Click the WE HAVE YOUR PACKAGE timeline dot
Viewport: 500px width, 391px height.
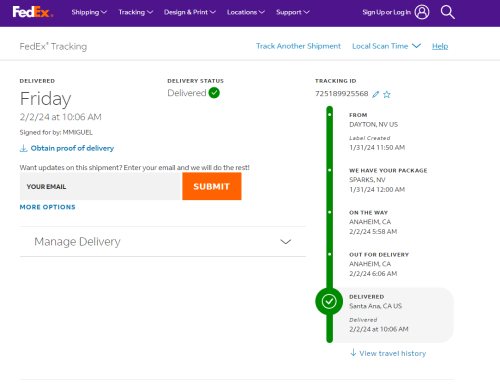click(330, 170)
